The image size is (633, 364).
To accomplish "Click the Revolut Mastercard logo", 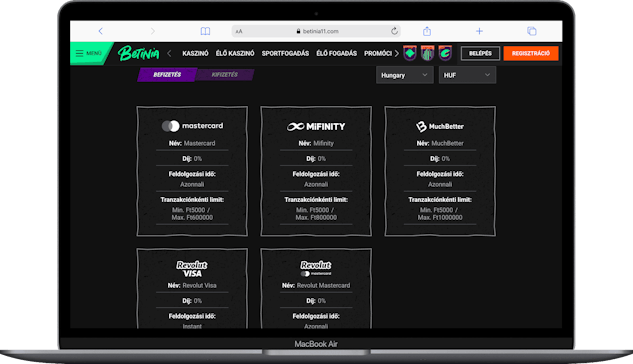I will [316, 269].
